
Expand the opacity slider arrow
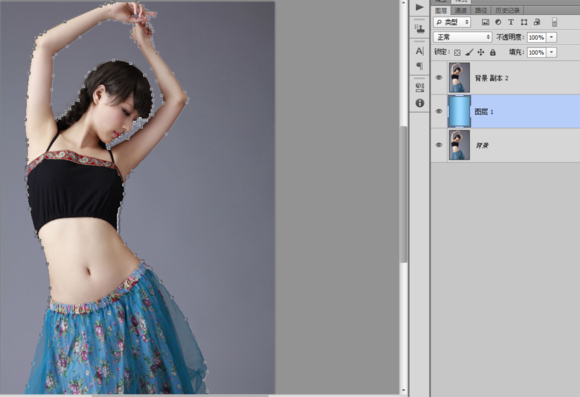coord(552,37)
